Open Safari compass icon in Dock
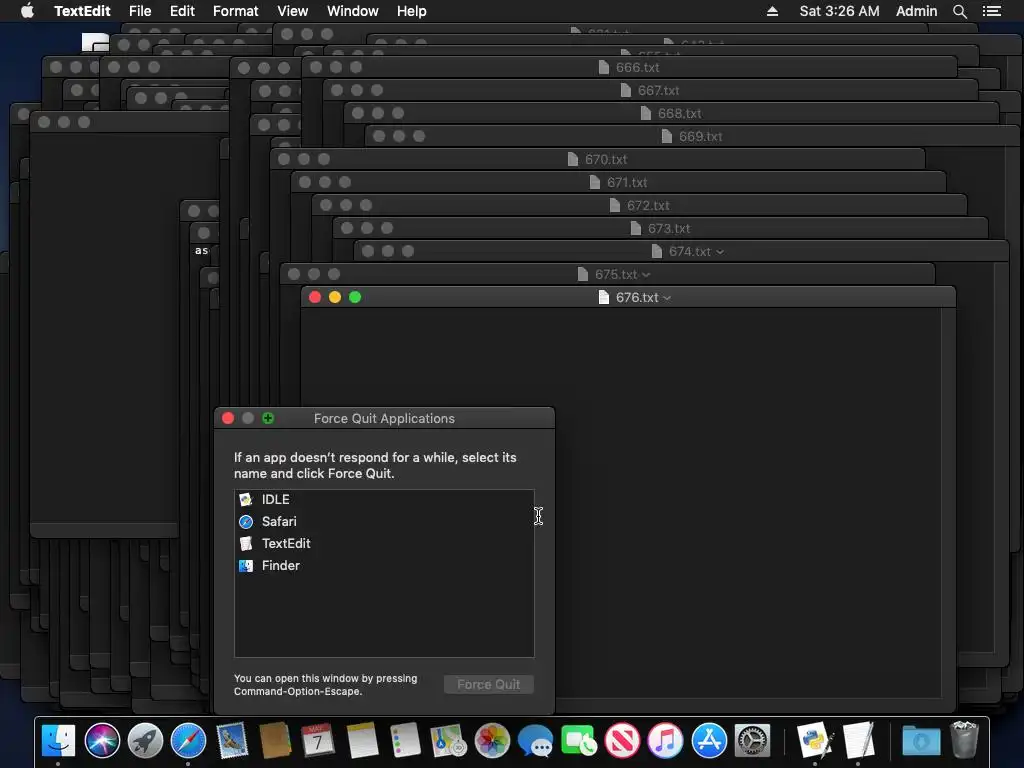 click(188, 741)
